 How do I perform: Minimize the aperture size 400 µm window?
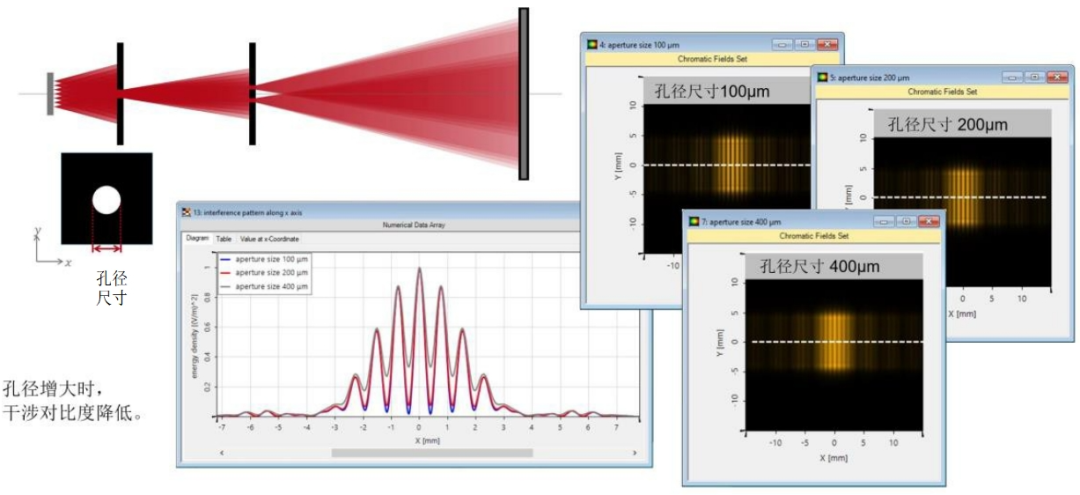click(884, 222)
